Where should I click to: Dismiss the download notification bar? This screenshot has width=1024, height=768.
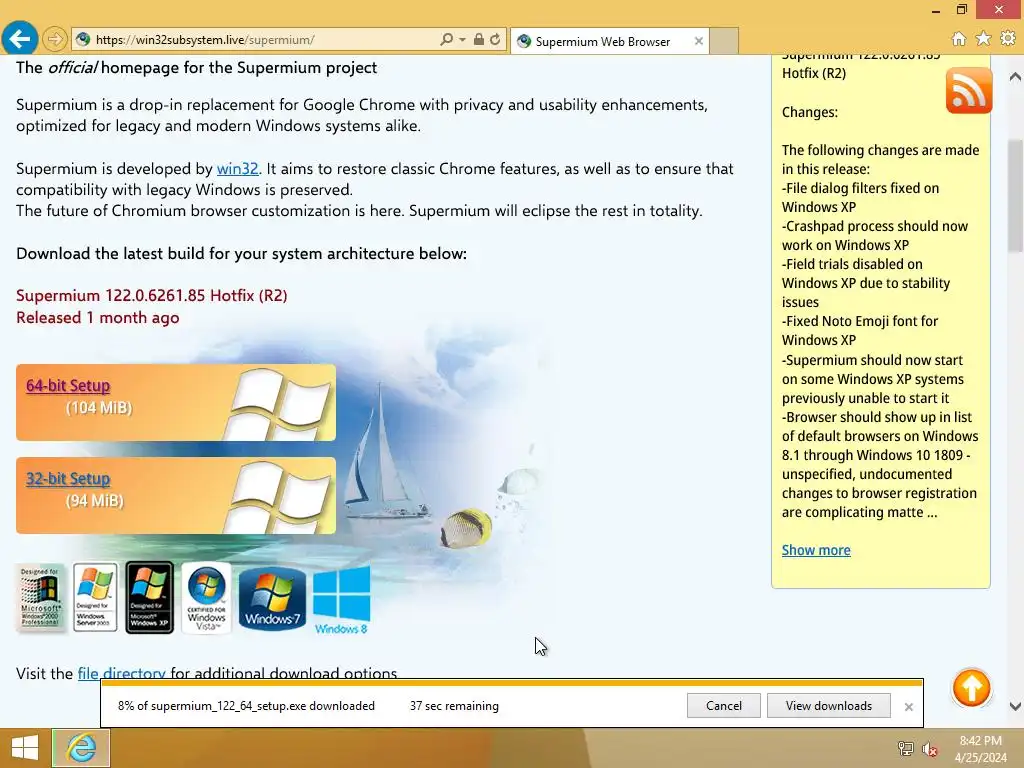(x=908, y=707)
